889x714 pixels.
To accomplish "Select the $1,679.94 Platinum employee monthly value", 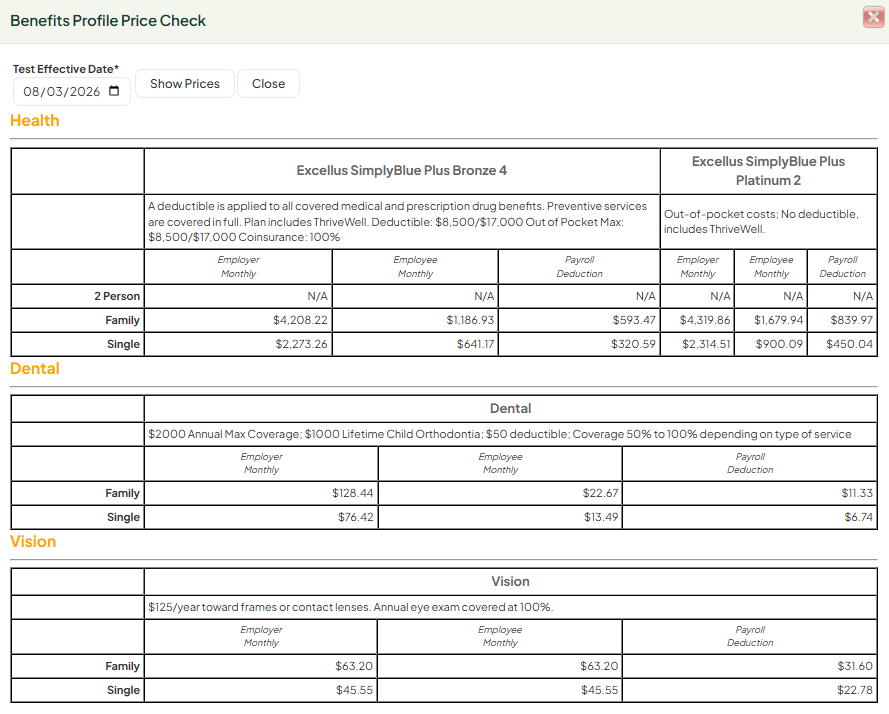I will click(778, 320).
